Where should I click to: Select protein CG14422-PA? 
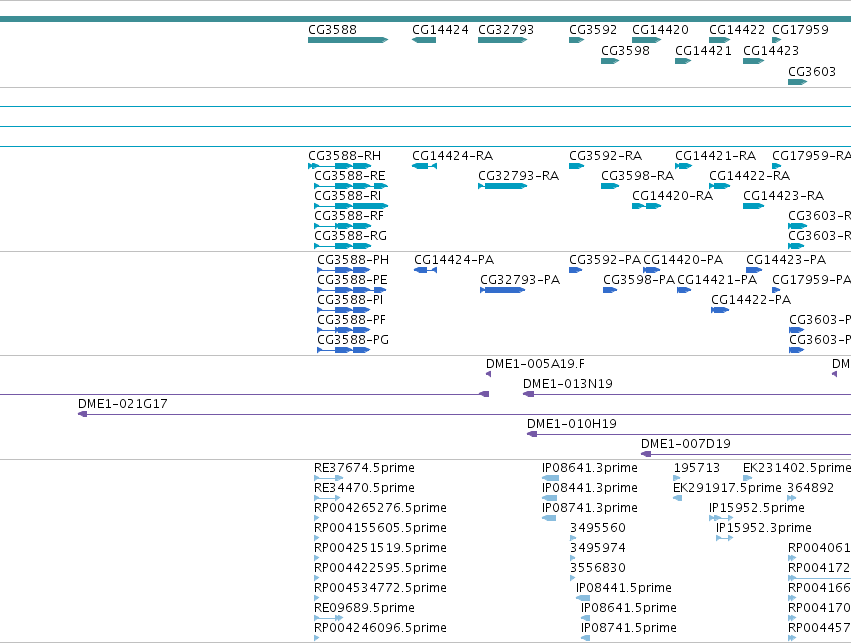click(751, 300)
